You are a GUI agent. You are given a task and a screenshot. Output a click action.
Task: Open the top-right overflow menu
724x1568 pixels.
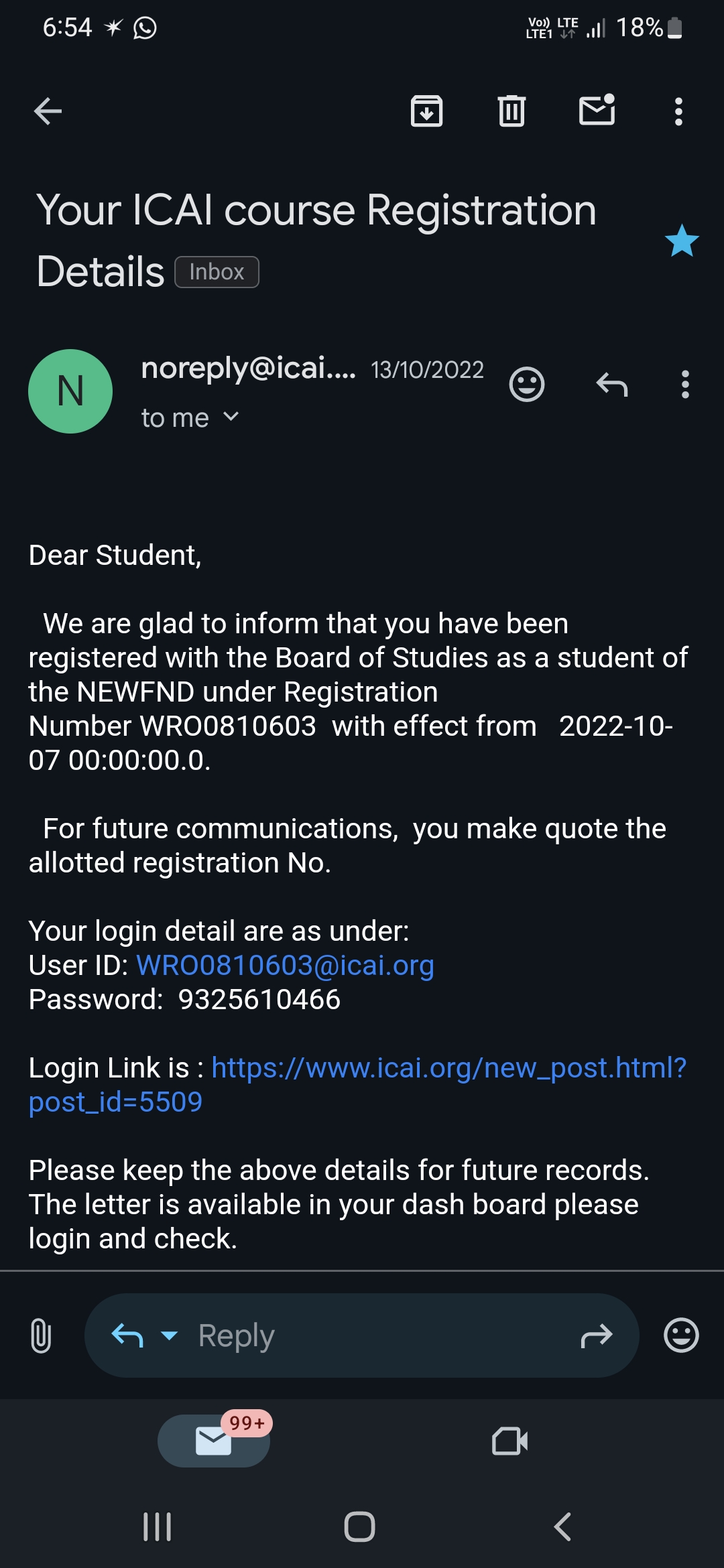coord(678,111)
